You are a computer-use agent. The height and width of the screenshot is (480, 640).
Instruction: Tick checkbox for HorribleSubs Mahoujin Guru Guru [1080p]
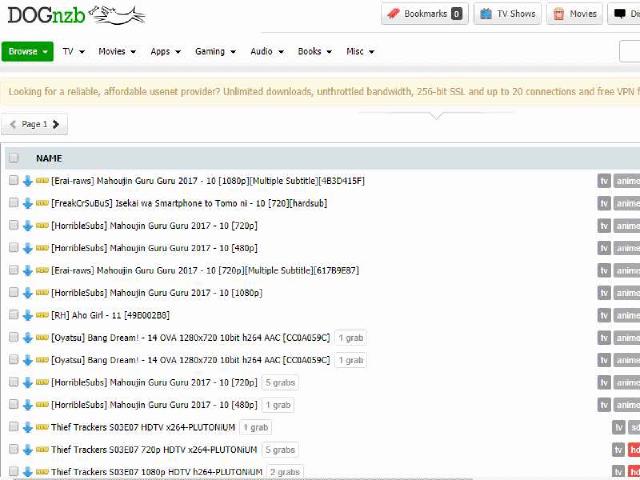[x=13, y=292]
